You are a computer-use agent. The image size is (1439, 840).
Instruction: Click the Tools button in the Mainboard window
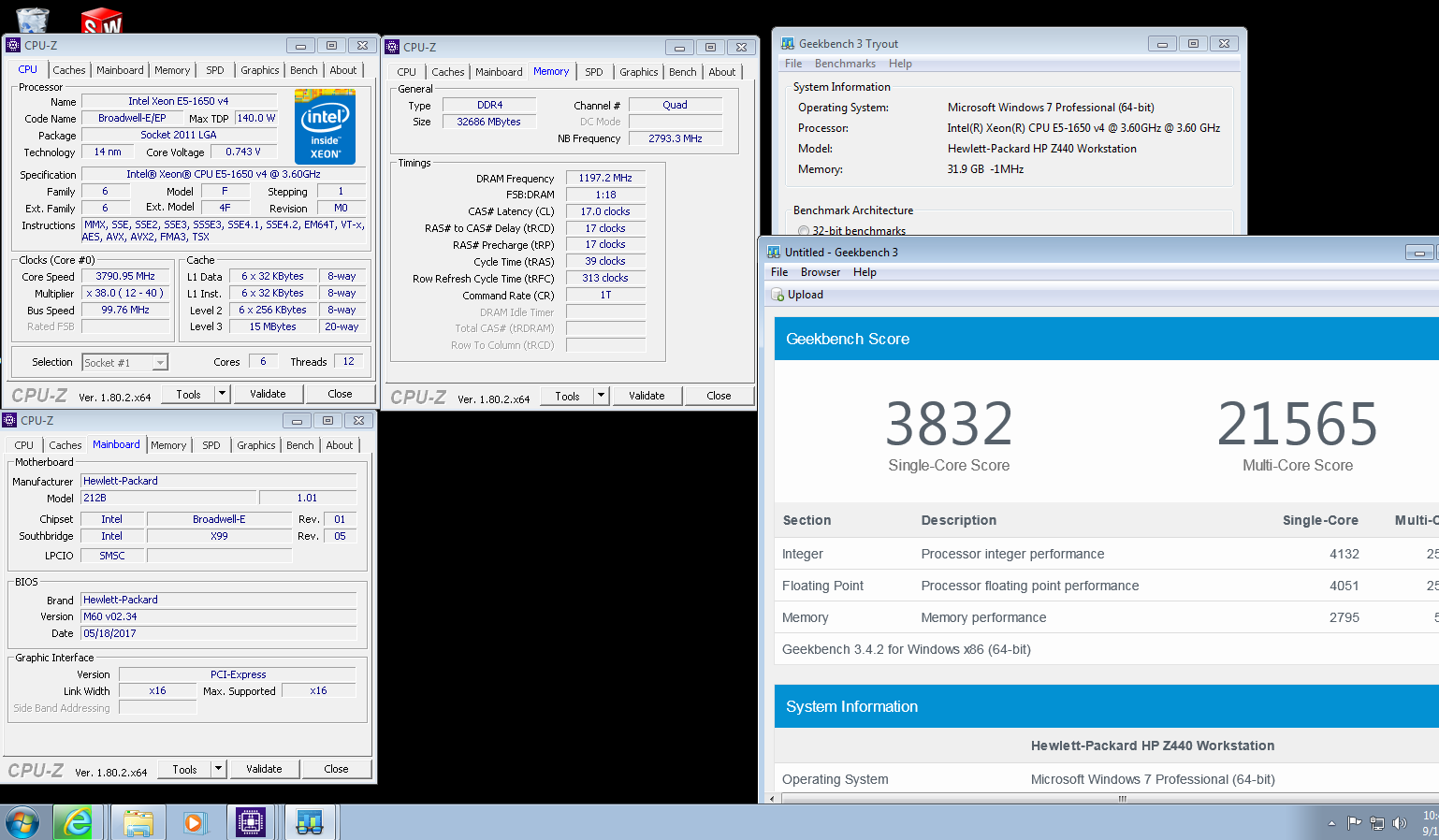point(185,769)
